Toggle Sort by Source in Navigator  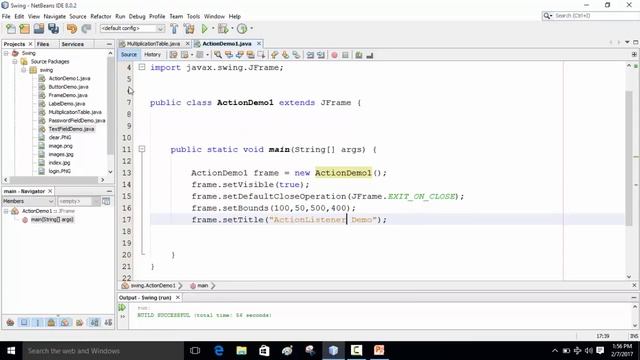pyautogui.click(x=108, y=322)
